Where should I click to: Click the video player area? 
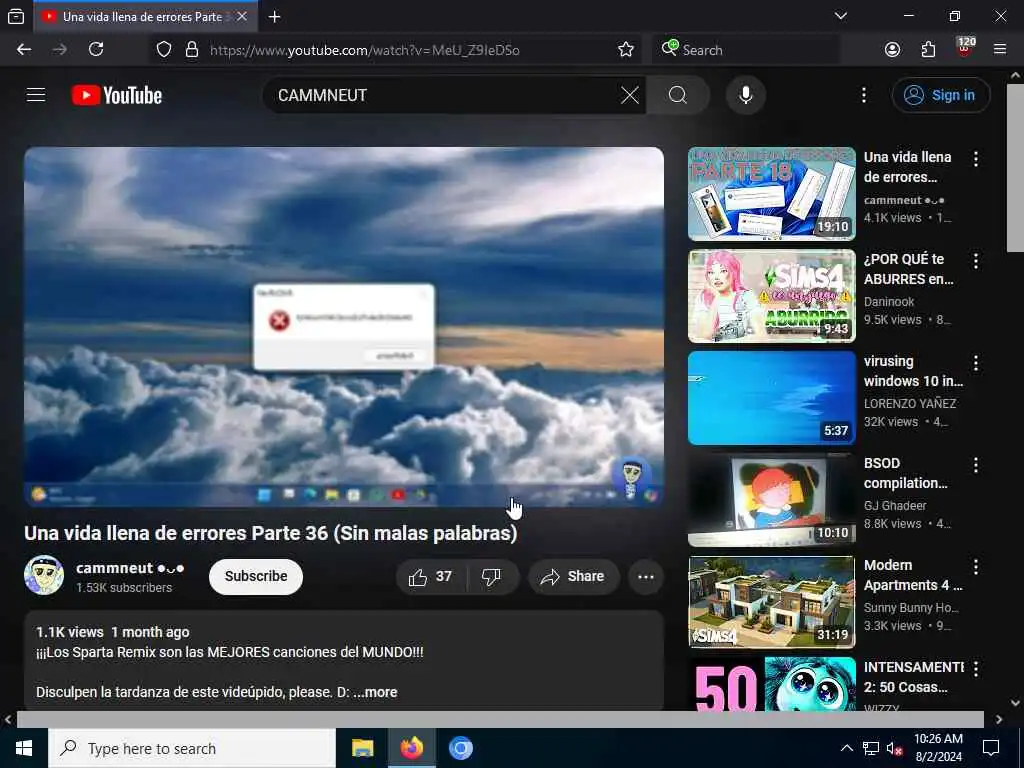click(344, 327)
